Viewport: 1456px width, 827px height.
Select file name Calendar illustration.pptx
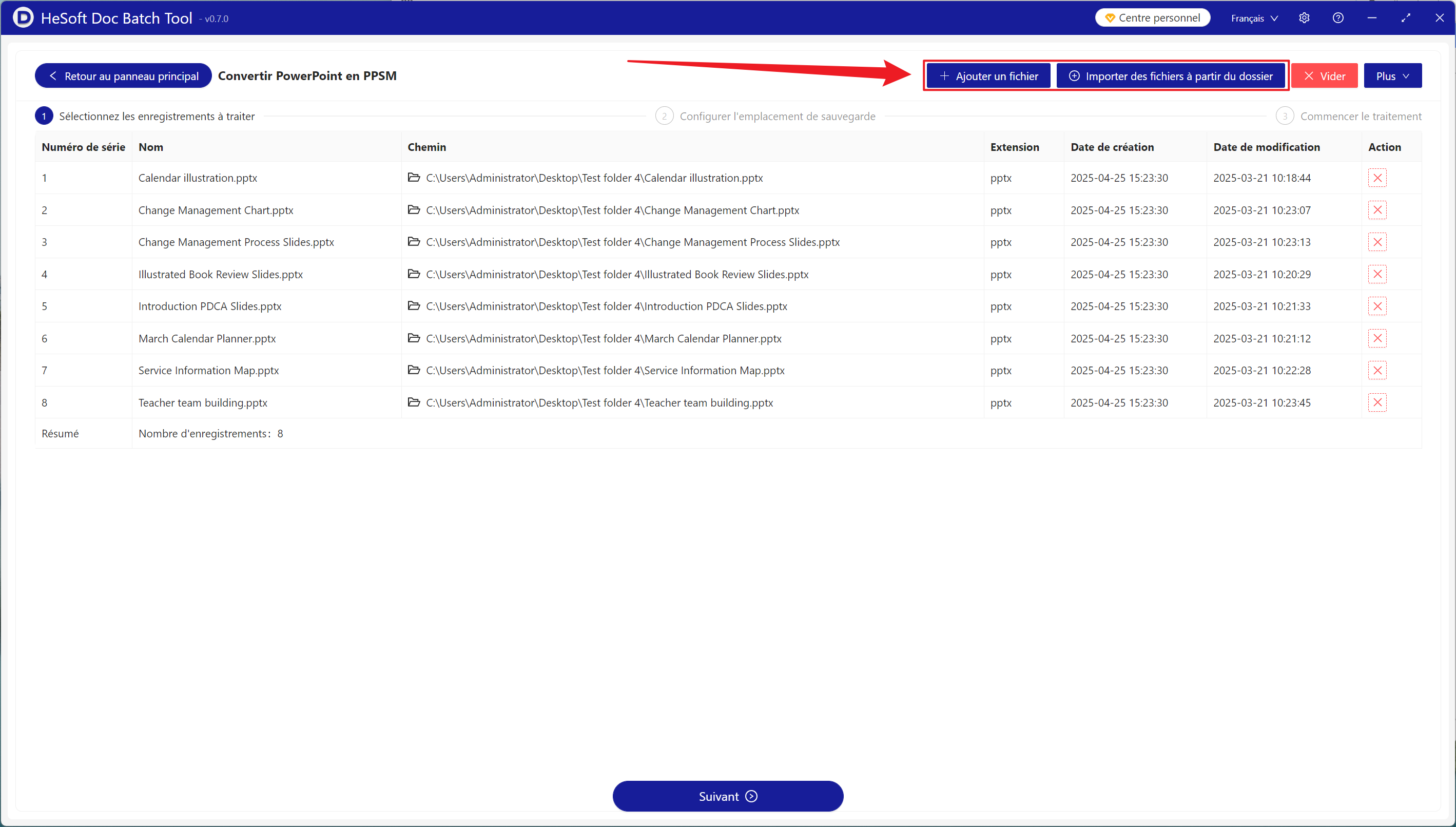pyautogui.click(x=198, y=178)
